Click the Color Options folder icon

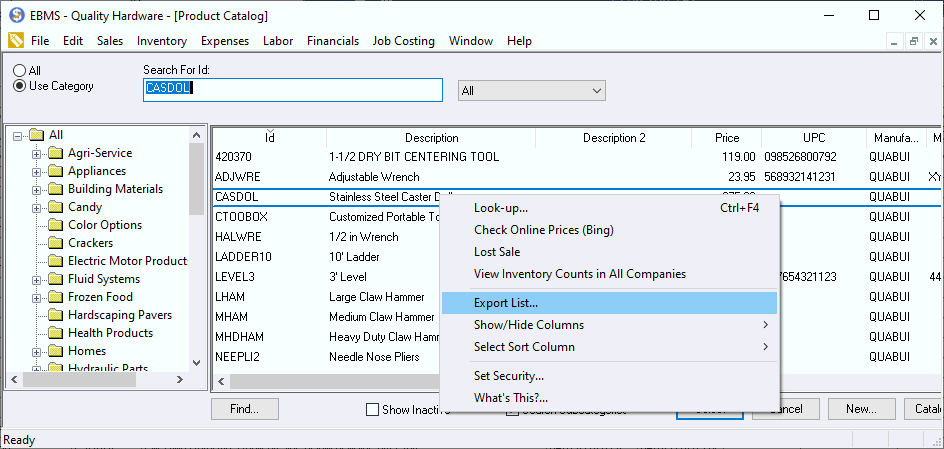pyautogui.click(x=56, y=225)
